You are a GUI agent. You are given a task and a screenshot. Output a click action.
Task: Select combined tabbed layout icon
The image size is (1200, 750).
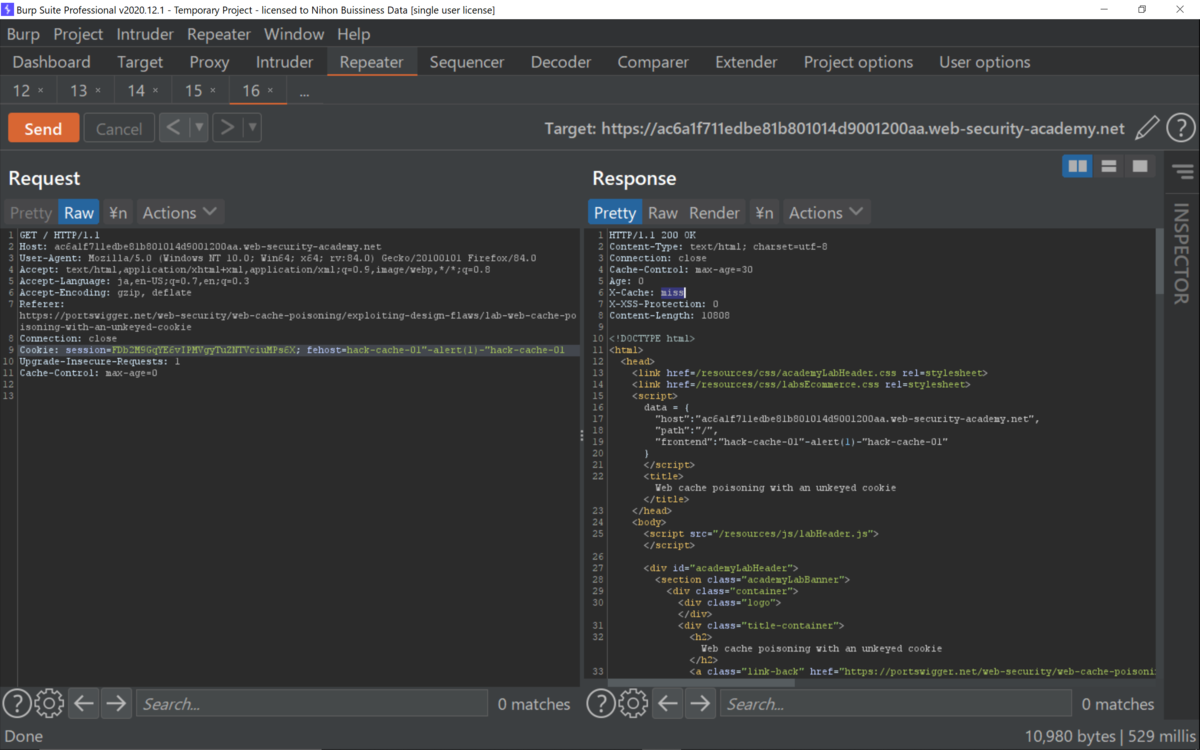[x=1139, y=166]
